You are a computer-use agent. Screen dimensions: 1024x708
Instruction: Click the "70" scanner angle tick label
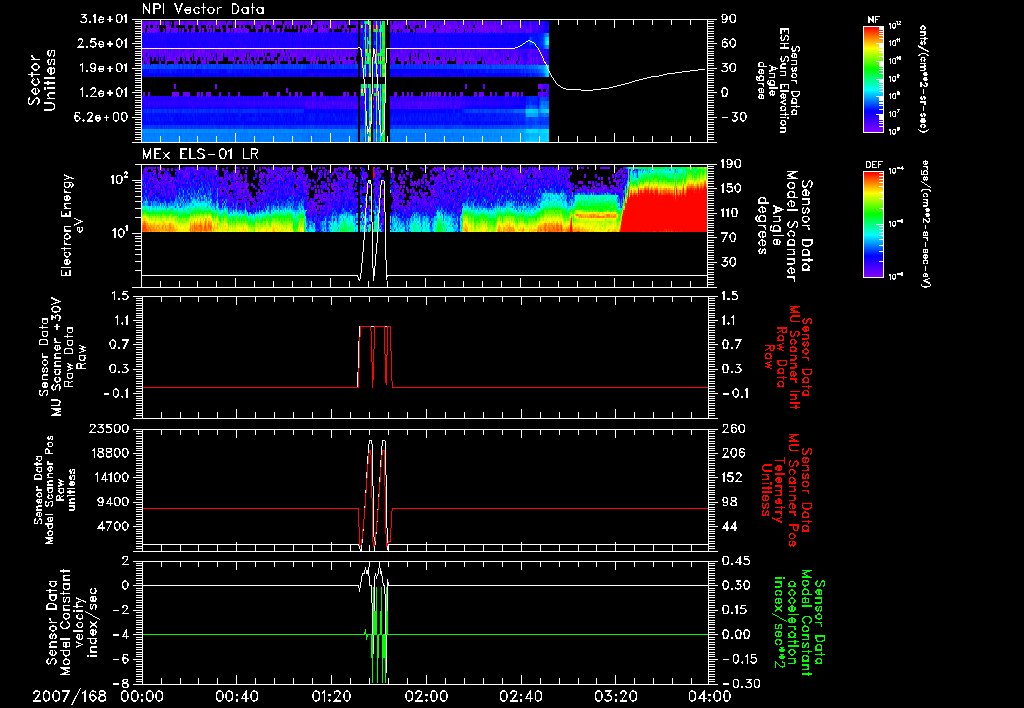coord(729,238)
